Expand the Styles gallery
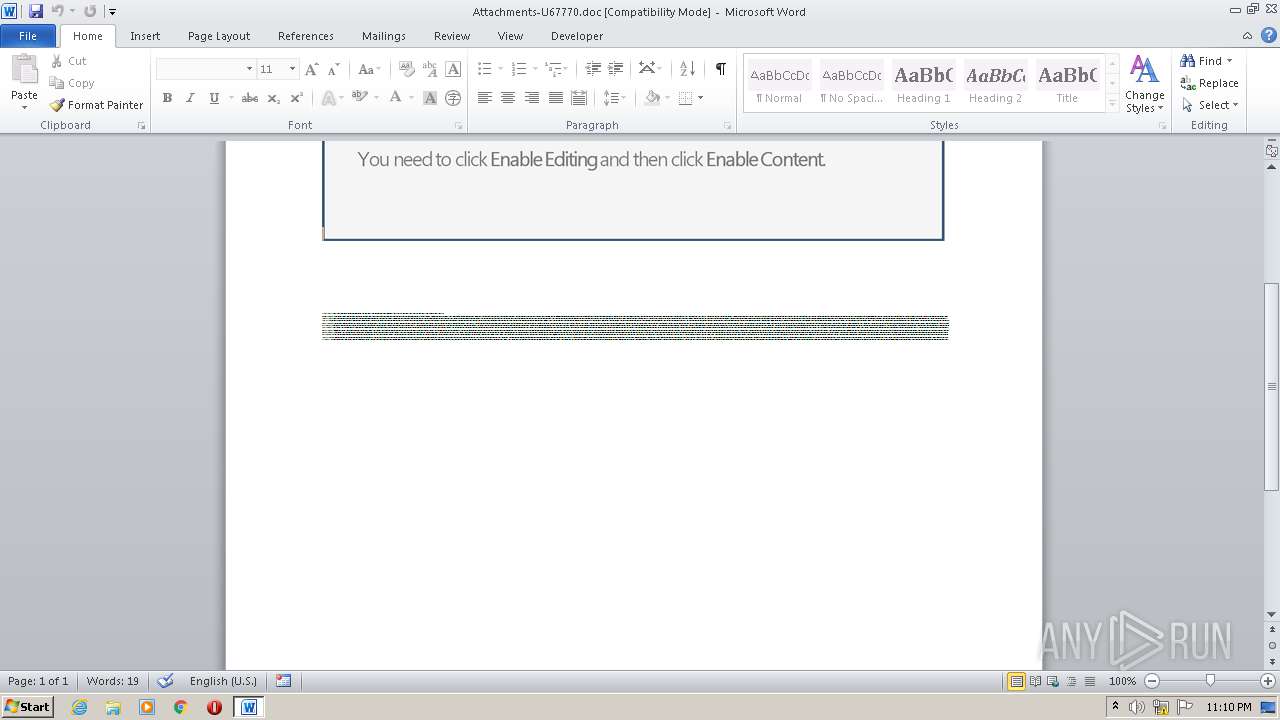 (x=1112, y=105)
